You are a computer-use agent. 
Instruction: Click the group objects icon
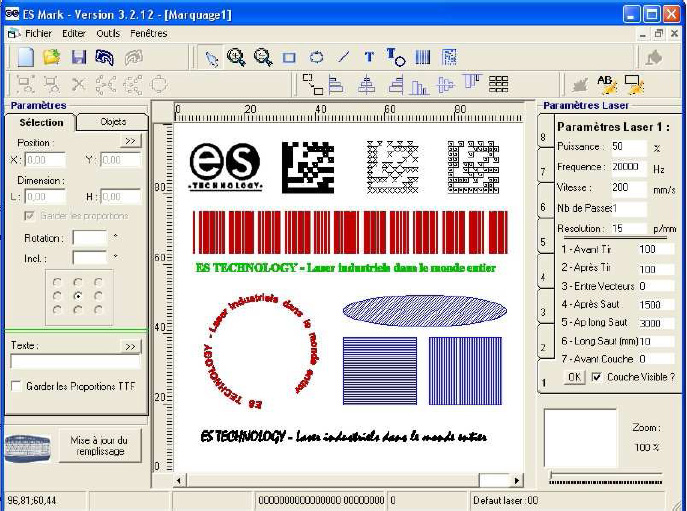coord(26,84)
